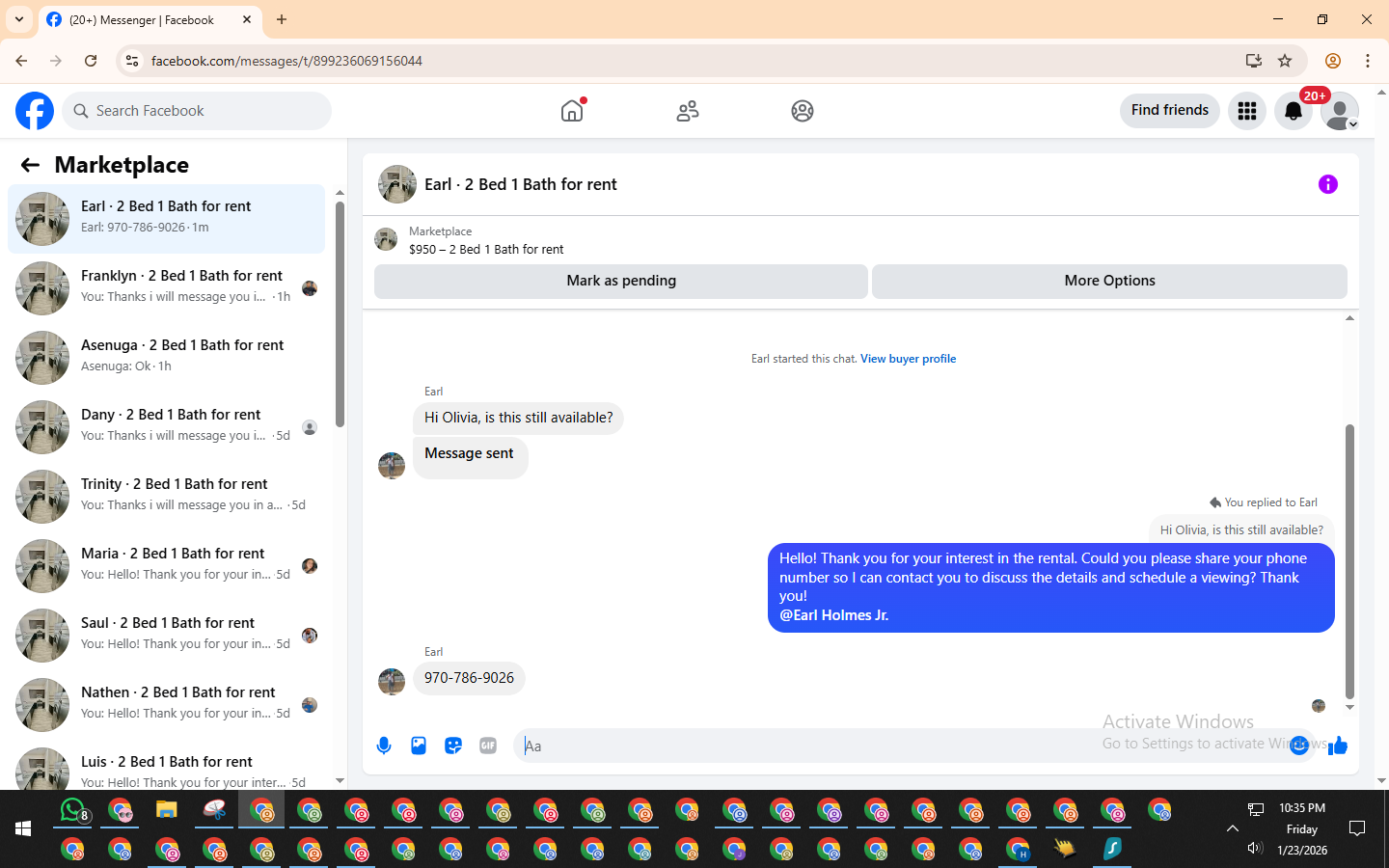
Task: Open the Groups icon in top navigation
Action: (x=803, y=111)
